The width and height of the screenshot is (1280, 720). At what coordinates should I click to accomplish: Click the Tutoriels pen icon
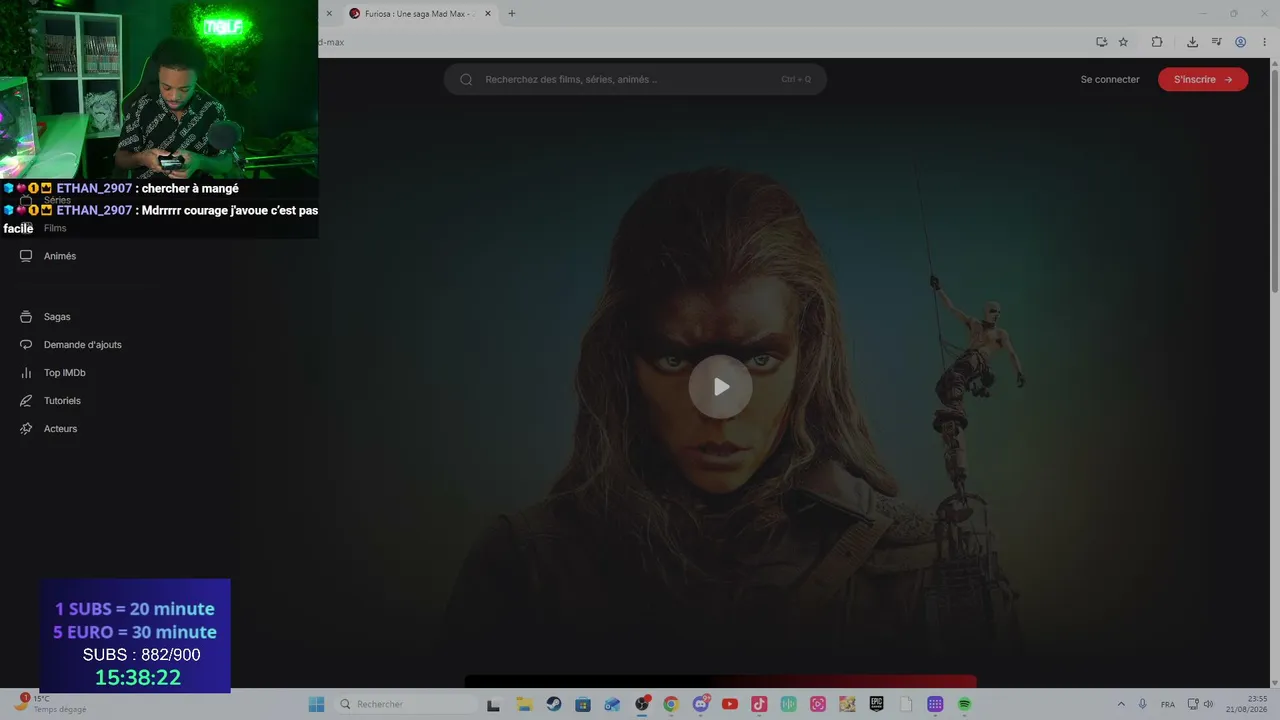click(26, 401)
